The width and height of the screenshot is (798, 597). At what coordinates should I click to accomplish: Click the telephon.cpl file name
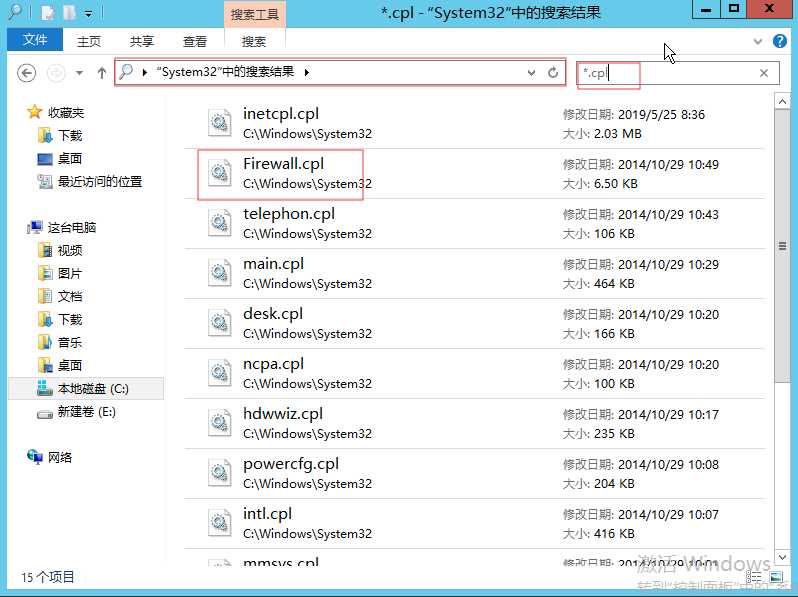pos(289,214)
